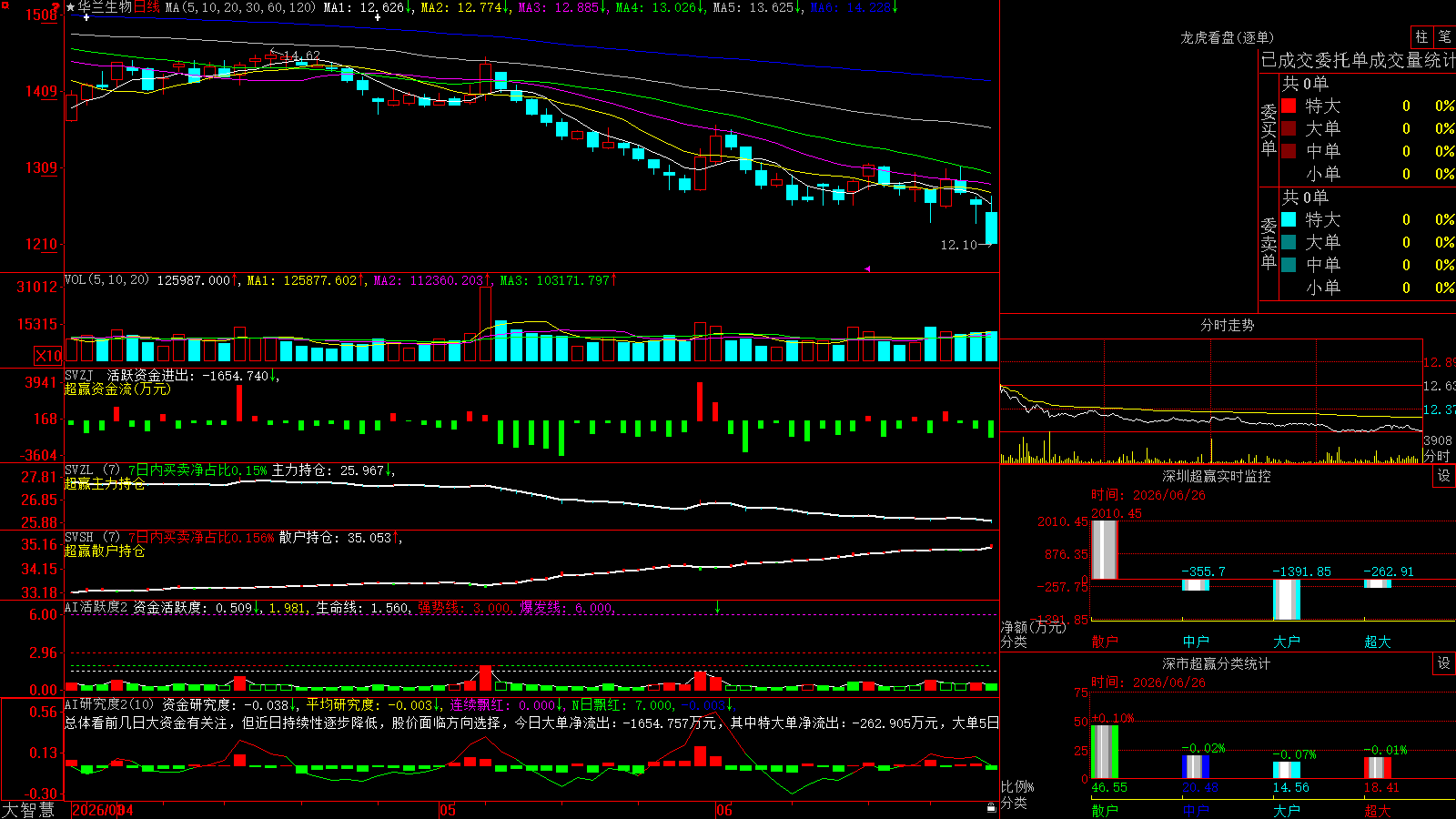The width and height of the screenshot is (1456, 819).
Task: Click the cyan 特大 sell-order color swatch
Action: pos(1289,219)
